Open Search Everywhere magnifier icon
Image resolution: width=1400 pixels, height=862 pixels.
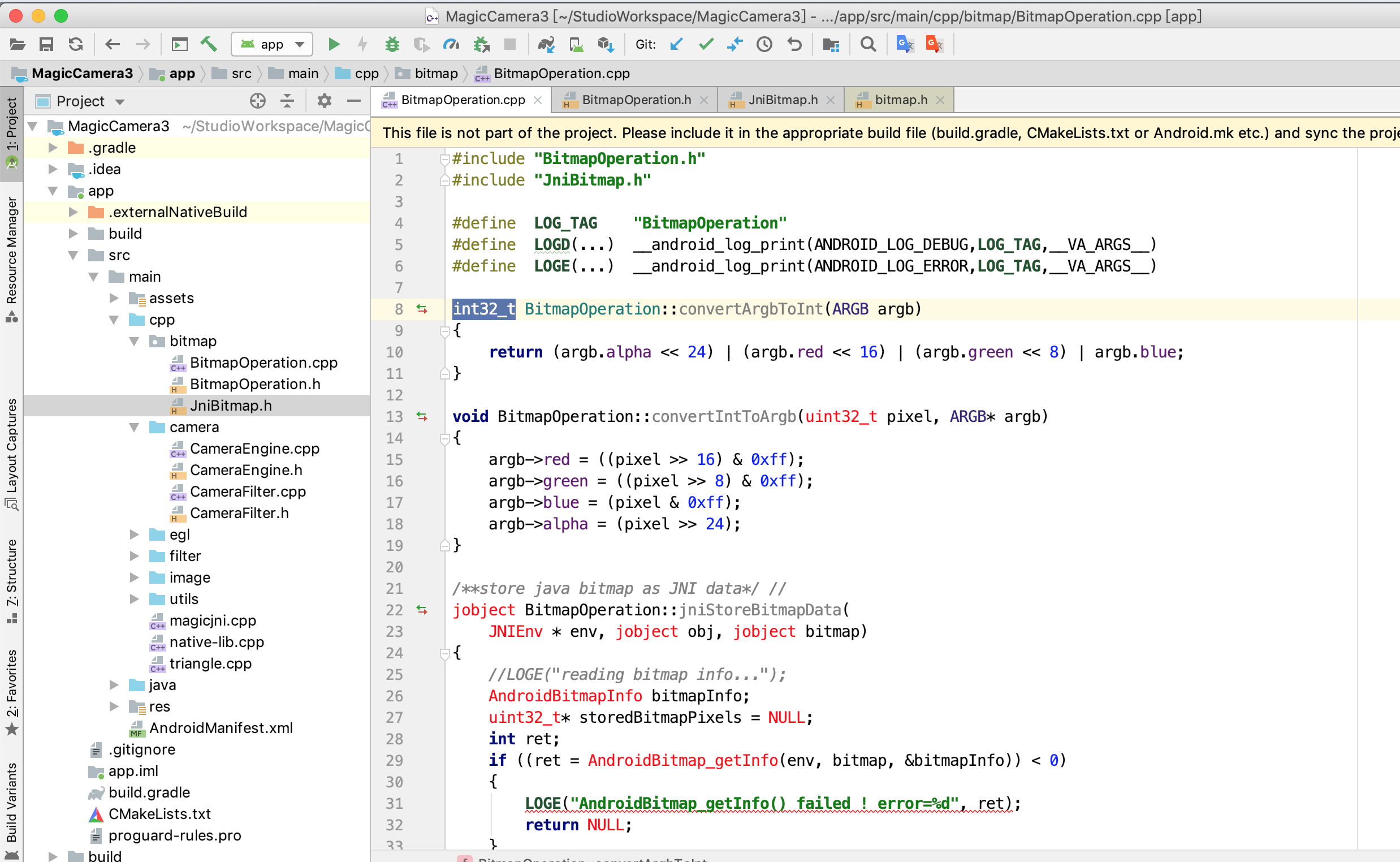(868, 44)
